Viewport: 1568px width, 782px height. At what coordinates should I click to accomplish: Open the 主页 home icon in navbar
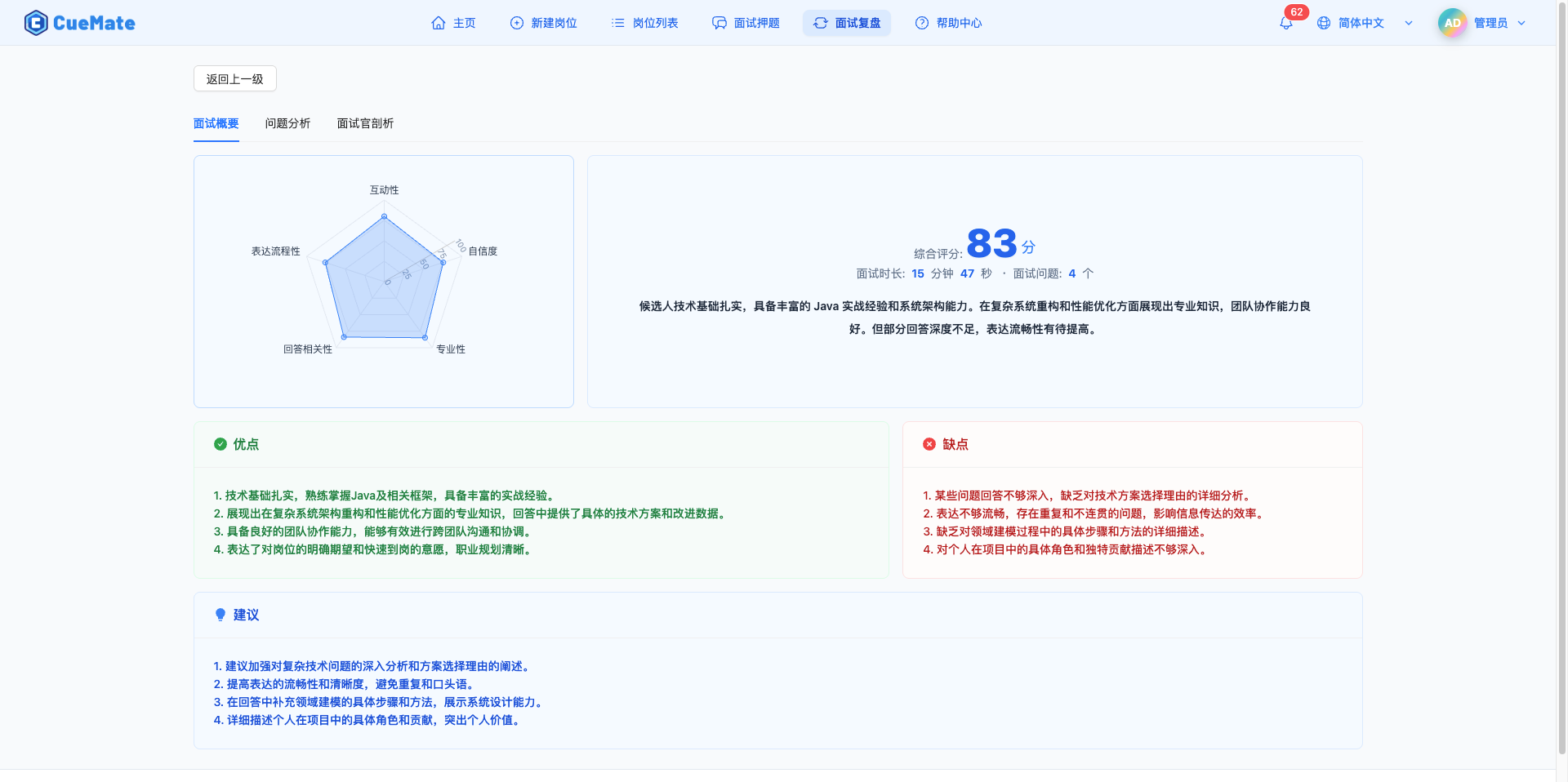[438, 23]
